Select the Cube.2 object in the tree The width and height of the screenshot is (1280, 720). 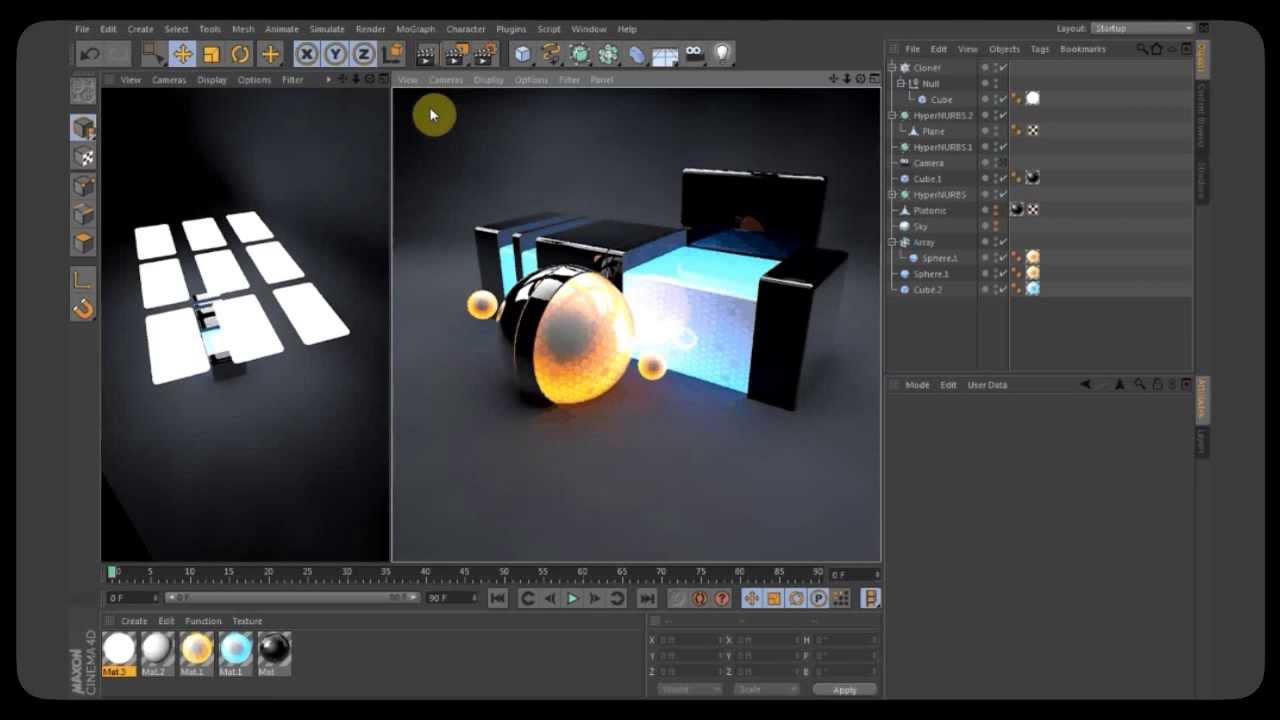click(x=927, y=290)
